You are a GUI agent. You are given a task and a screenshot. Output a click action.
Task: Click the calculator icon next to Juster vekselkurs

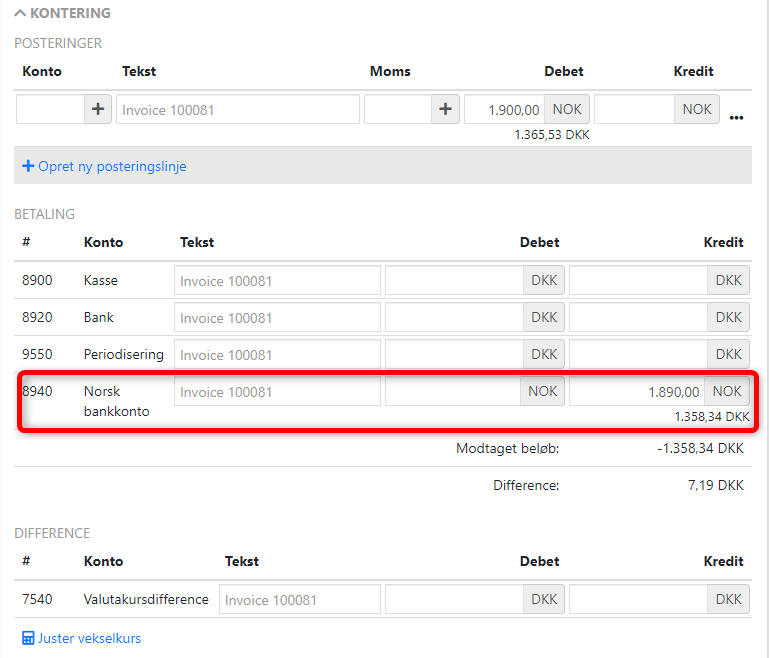[28, 638]
